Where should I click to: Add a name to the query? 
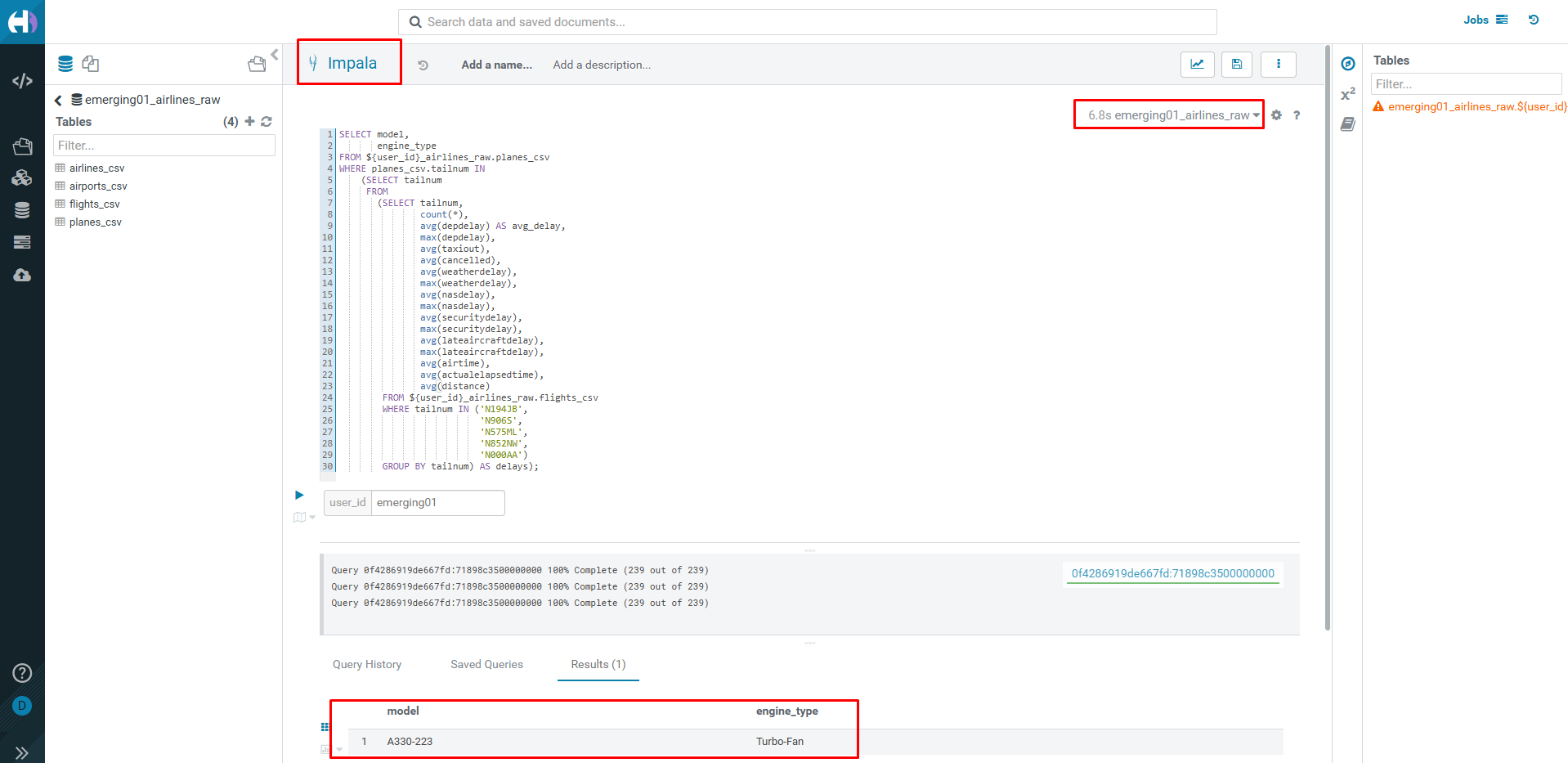(x=496, y=65)
